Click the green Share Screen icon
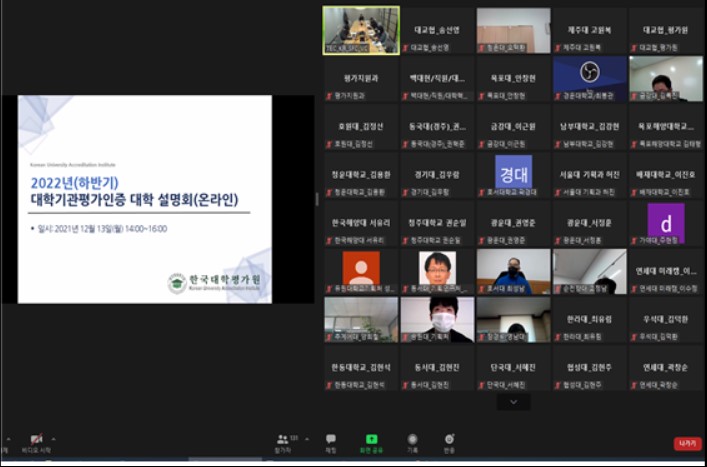Viewport: 707px width, 467px height. (x=372, y=439)
